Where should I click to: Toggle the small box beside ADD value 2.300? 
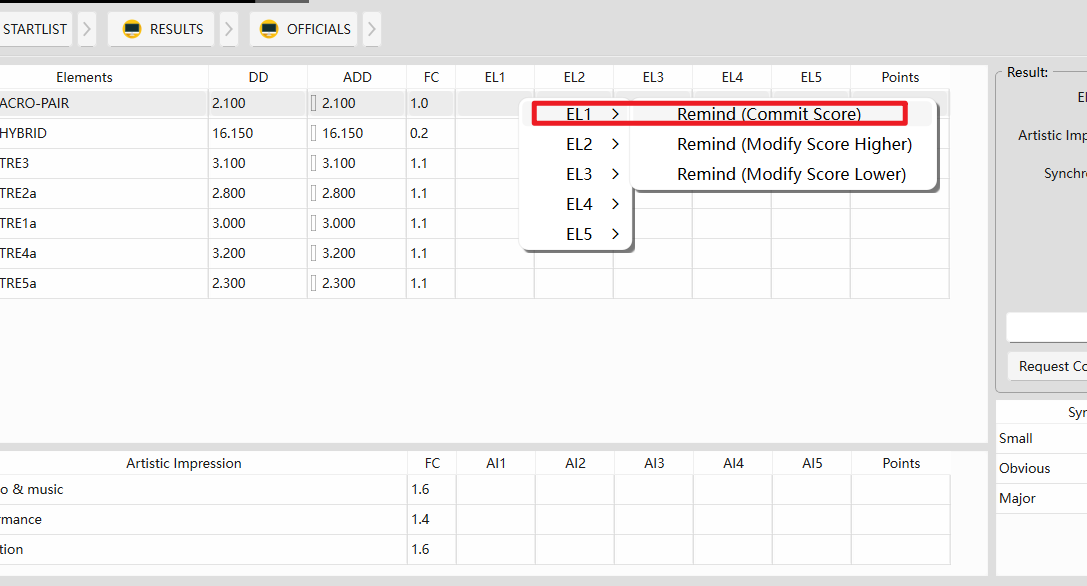313,283
